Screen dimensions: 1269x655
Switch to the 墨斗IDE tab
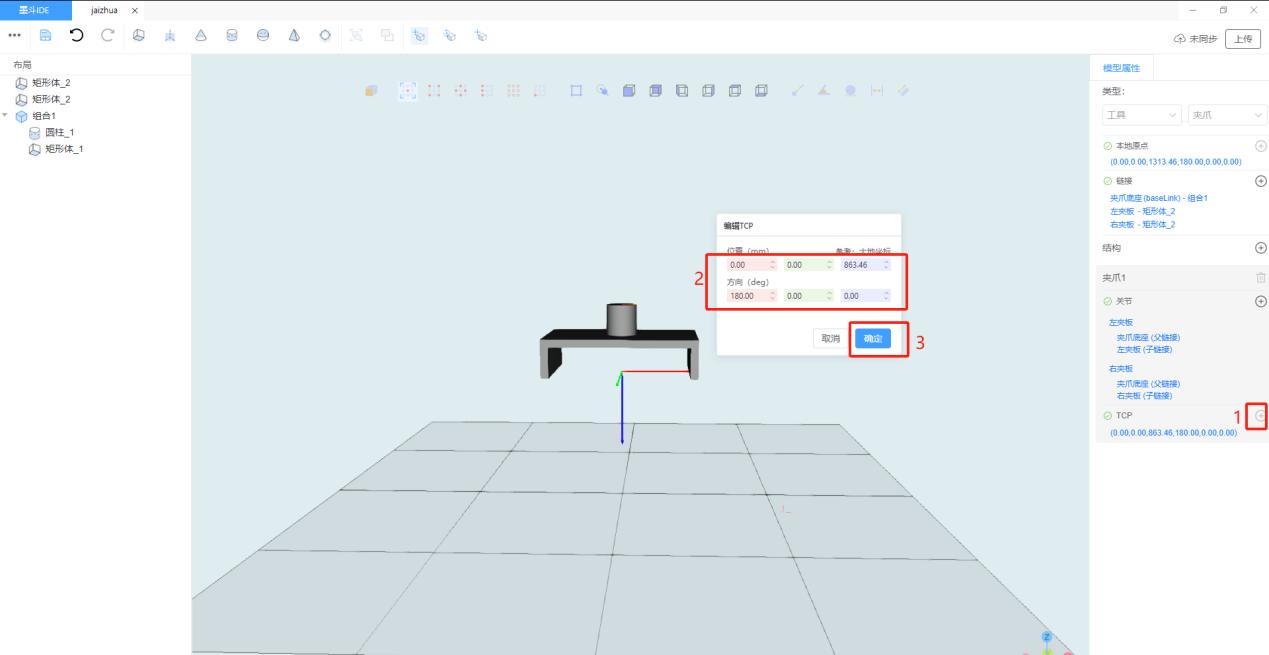click(36, 10)
